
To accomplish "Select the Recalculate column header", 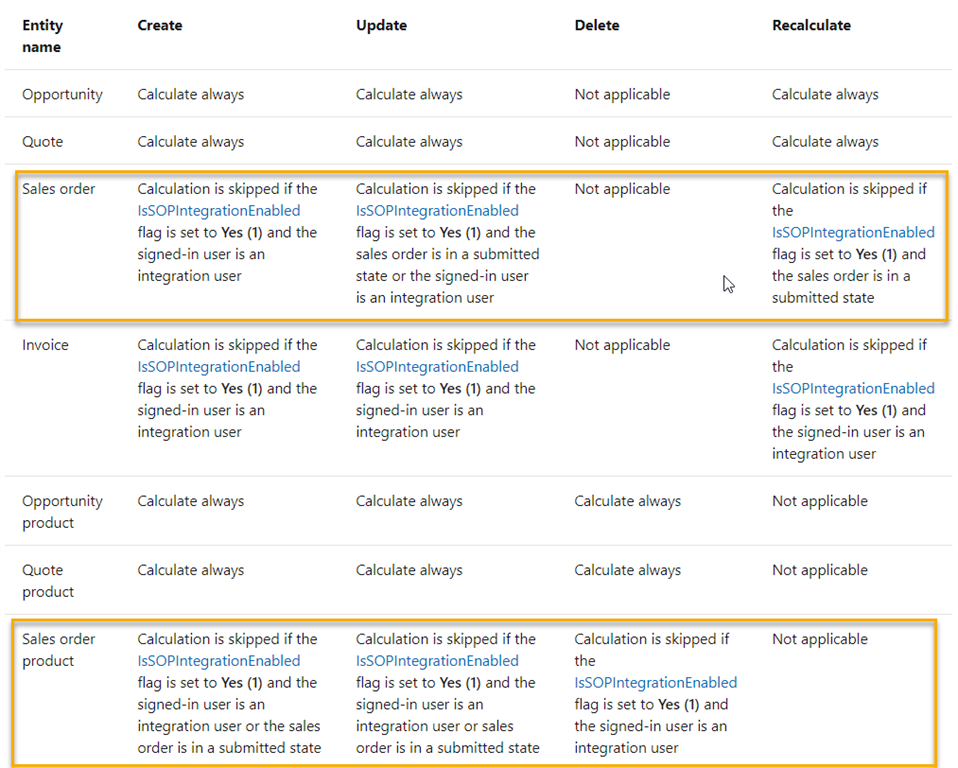I will point(813,25).
